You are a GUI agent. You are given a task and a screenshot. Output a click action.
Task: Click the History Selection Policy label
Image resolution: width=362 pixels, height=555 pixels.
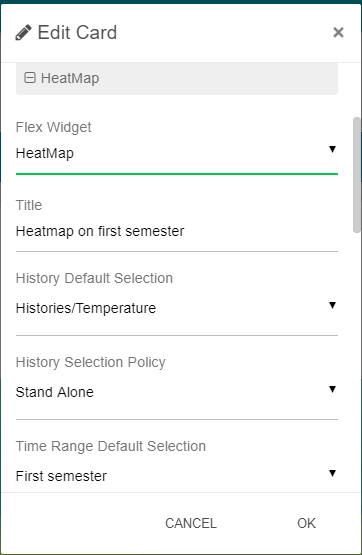click(91, 362)
